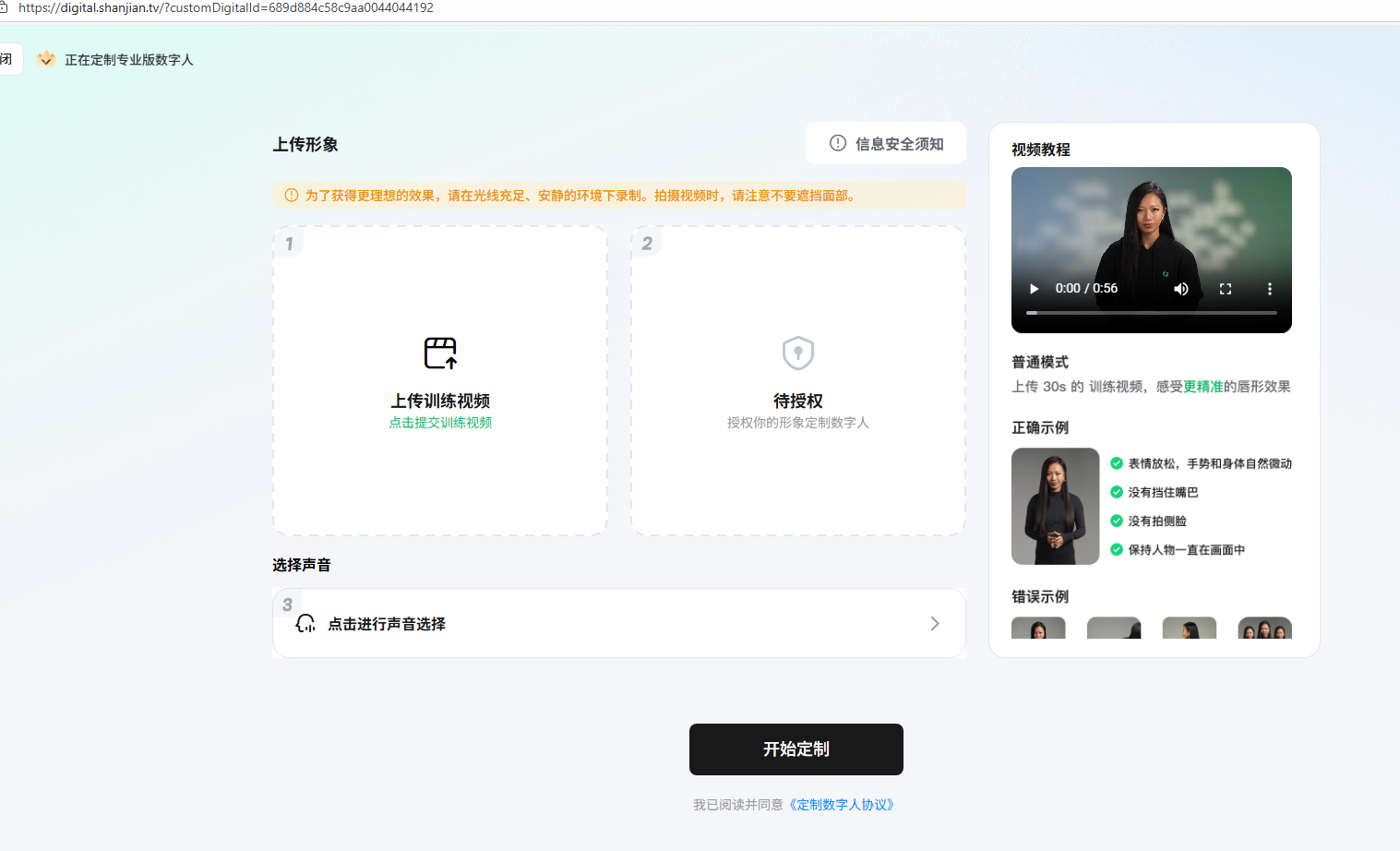This screenshot has width=1400, height=851.
Task: Click the upload training video icon
Action: tap(440, 353)
